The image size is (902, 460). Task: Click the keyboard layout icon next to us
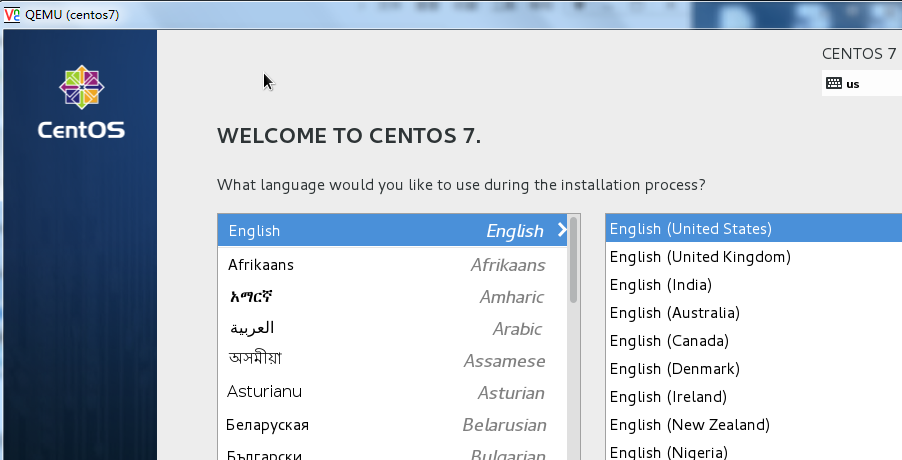tap(834, 83)
